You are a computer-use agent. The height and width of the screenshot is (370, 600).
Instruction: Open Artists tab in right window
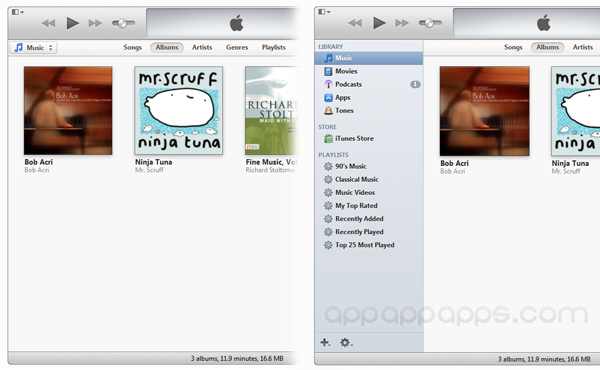(583, 47)
